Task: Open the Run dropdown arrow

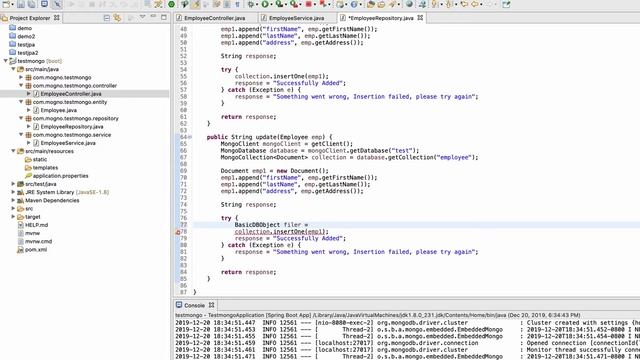Action: click(271, 4)
